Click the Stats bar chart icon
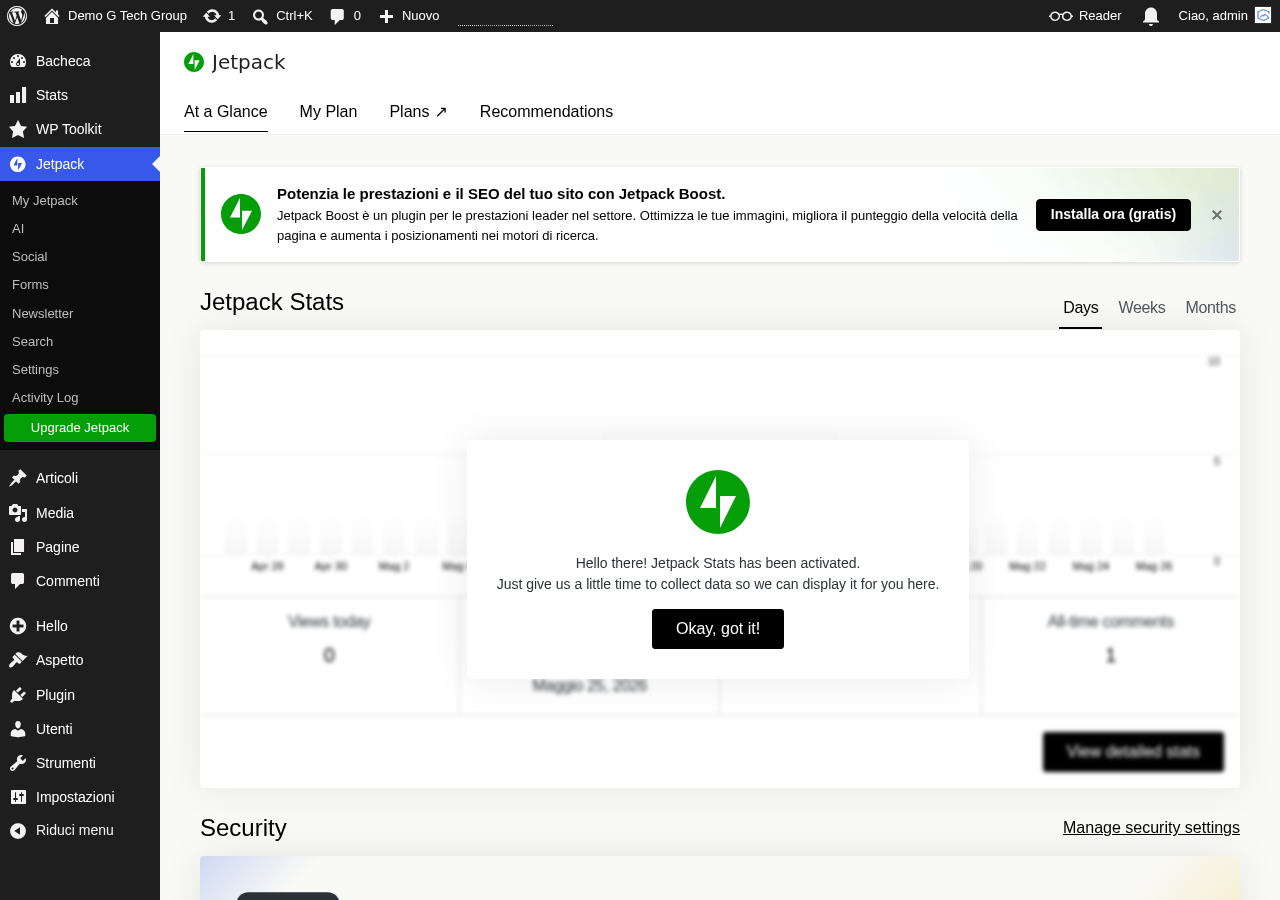The width and height of the screenshot is (1280, 900). pyautogui.click(x=18, y=95)
